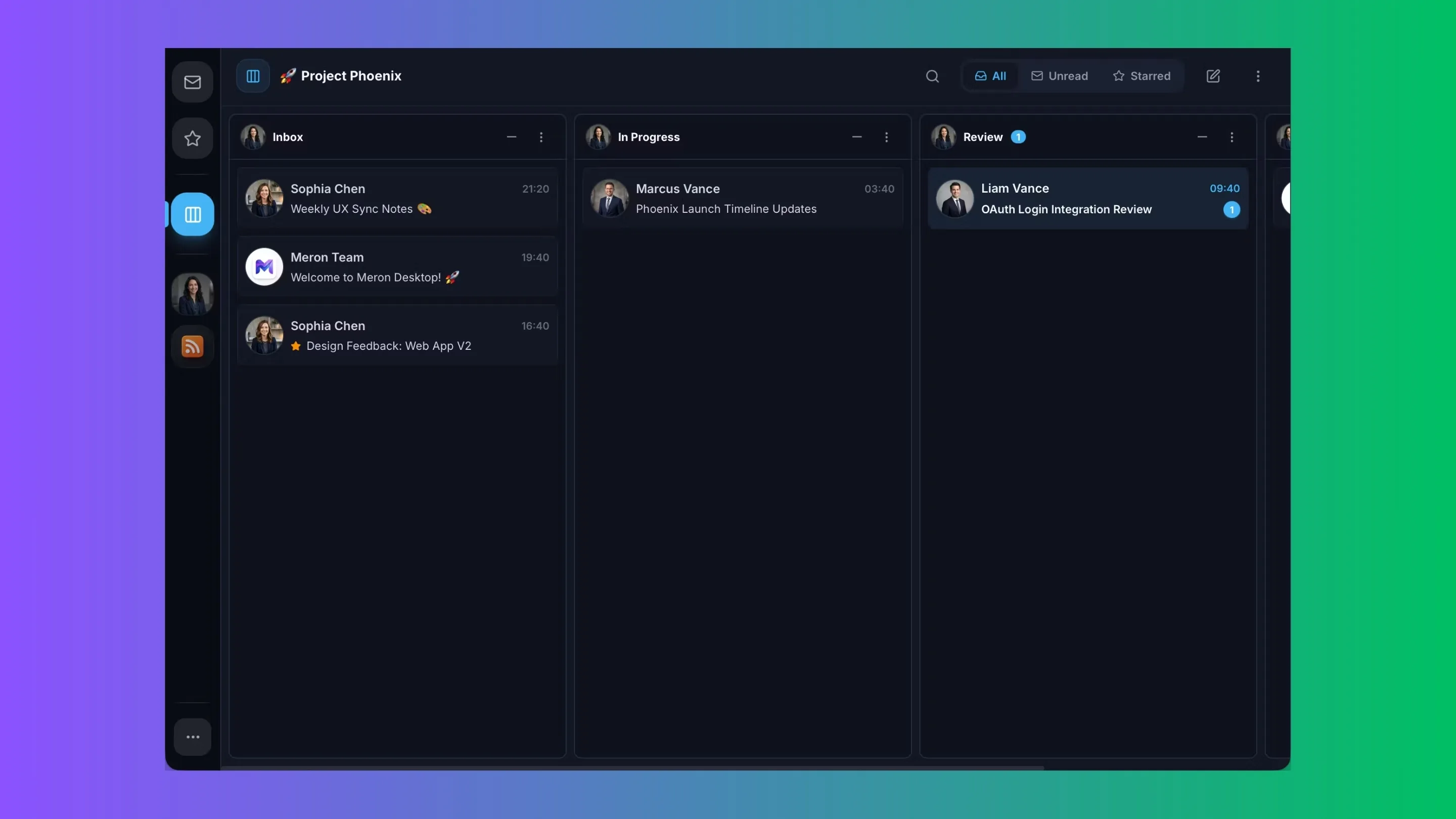The image size is (1456, 819).
Task: Click the Review column avatar
Action: pyautogui.click(x=943, y=137)
